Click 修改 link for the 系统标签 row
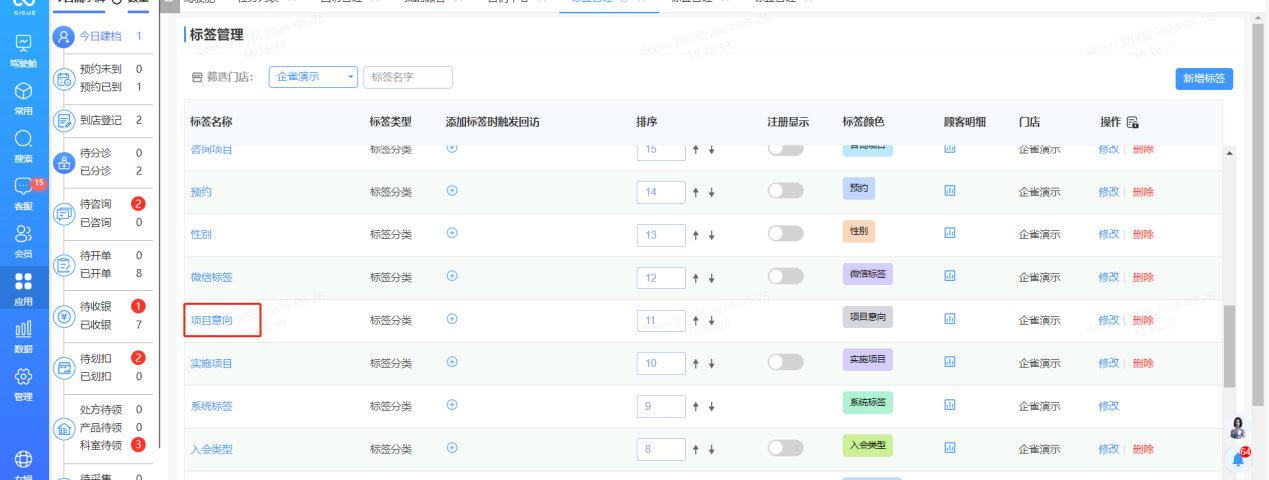This screenshot has height=480, width=1269. coord(1108,406)
